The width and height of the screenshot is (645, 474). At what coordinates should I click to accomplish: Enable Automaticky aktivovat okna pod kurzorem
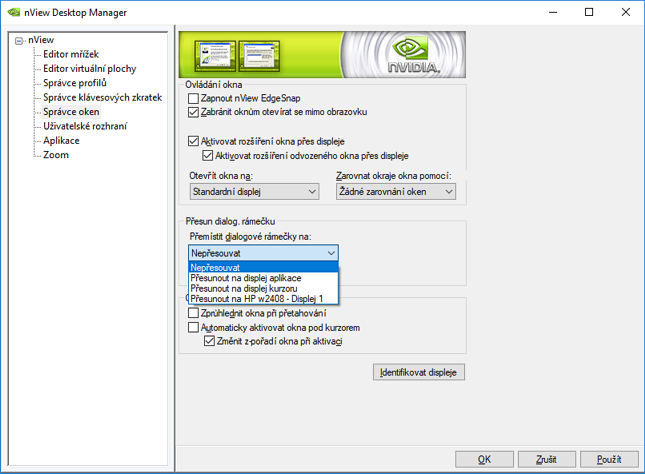[193, 328]
